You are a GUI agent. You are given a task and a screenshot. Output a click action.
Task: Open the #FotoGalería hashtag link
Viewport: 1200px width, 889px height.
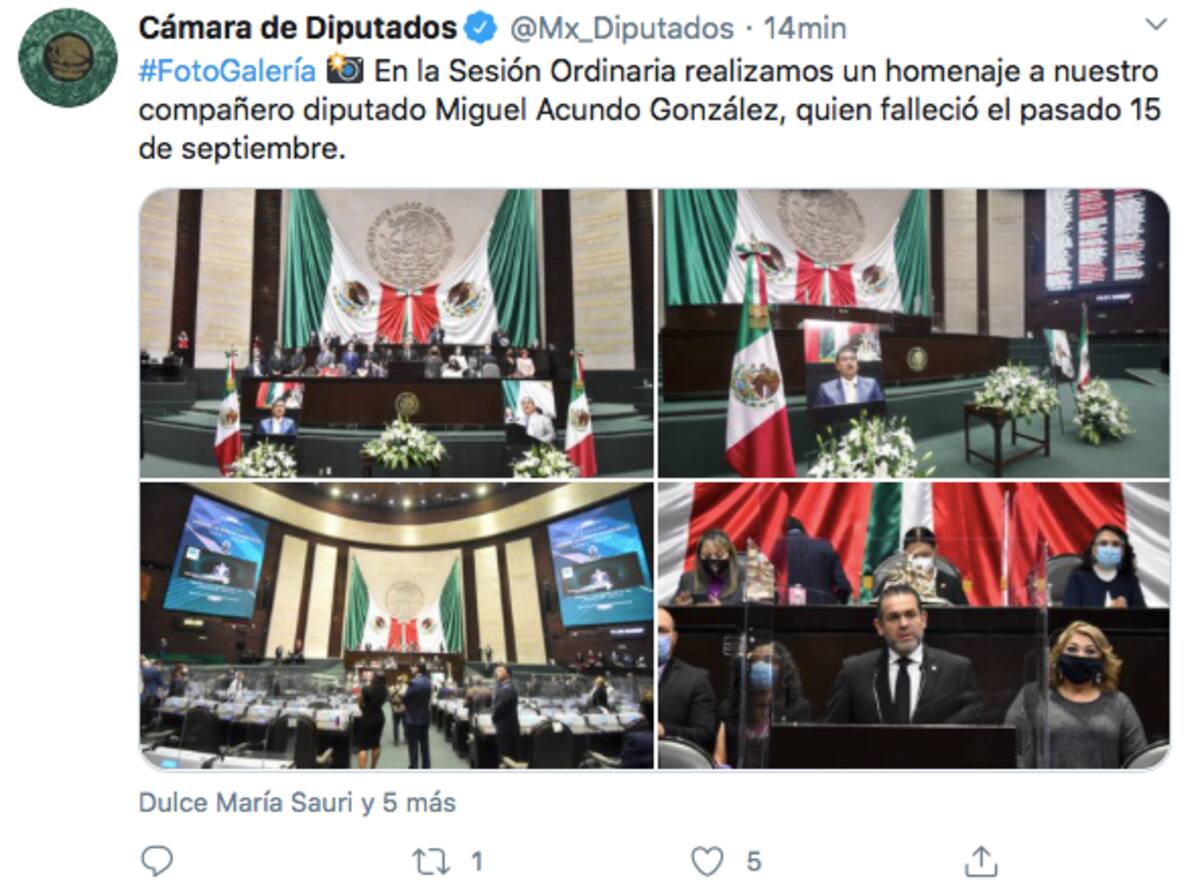click(x=228, y=71)
